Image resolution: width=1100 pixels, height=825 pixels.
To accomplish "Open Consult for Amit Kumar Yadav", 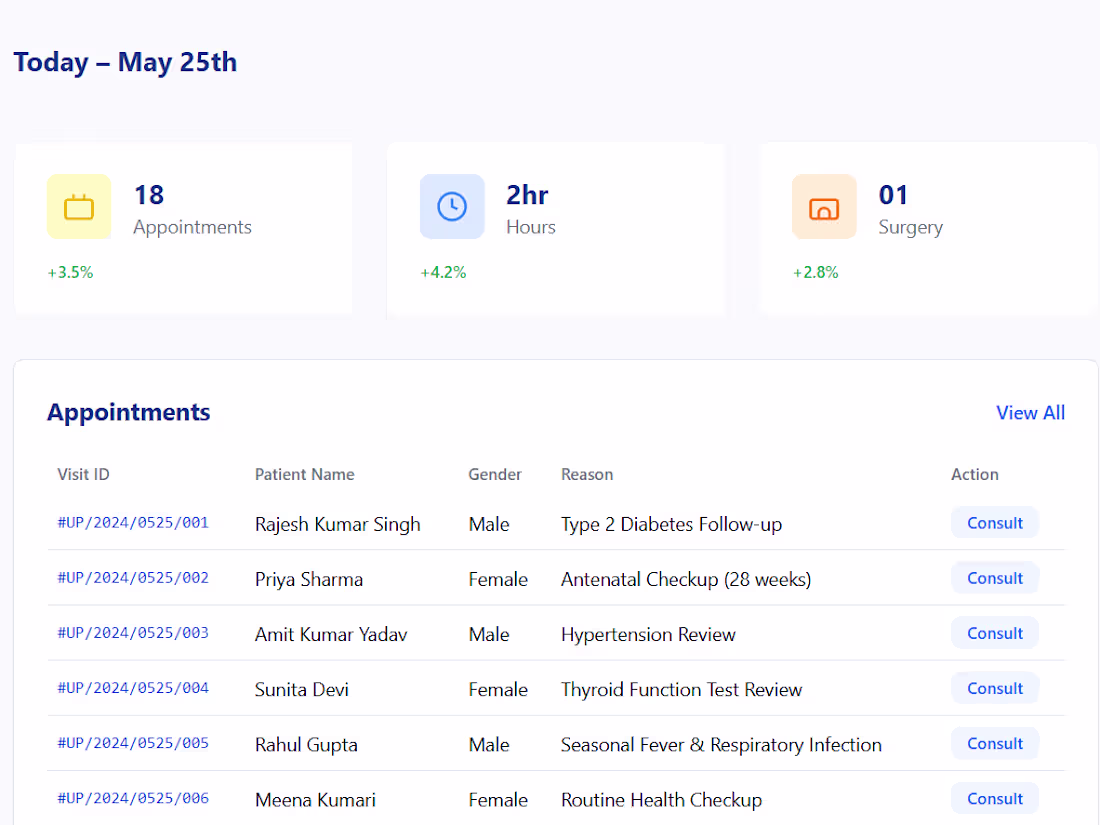I will [994, 632].
